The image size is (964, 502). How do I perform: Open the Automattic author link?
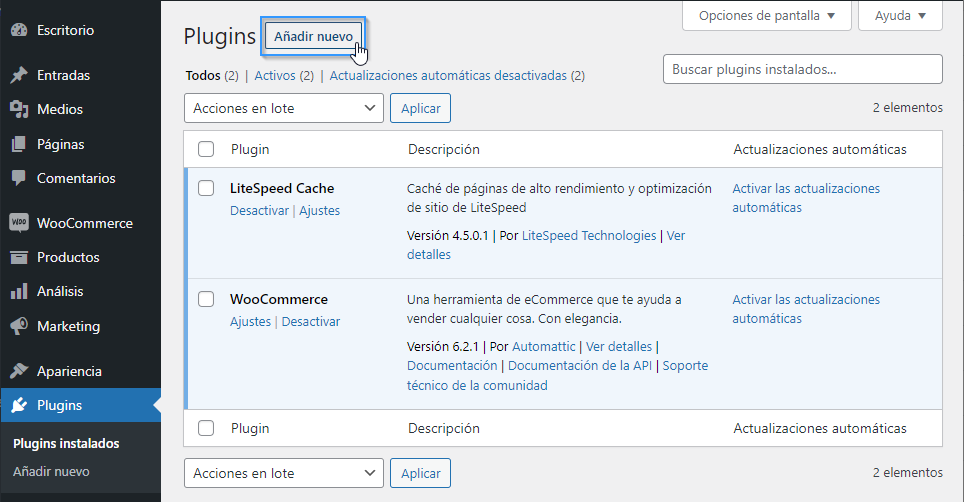[543, 347]
